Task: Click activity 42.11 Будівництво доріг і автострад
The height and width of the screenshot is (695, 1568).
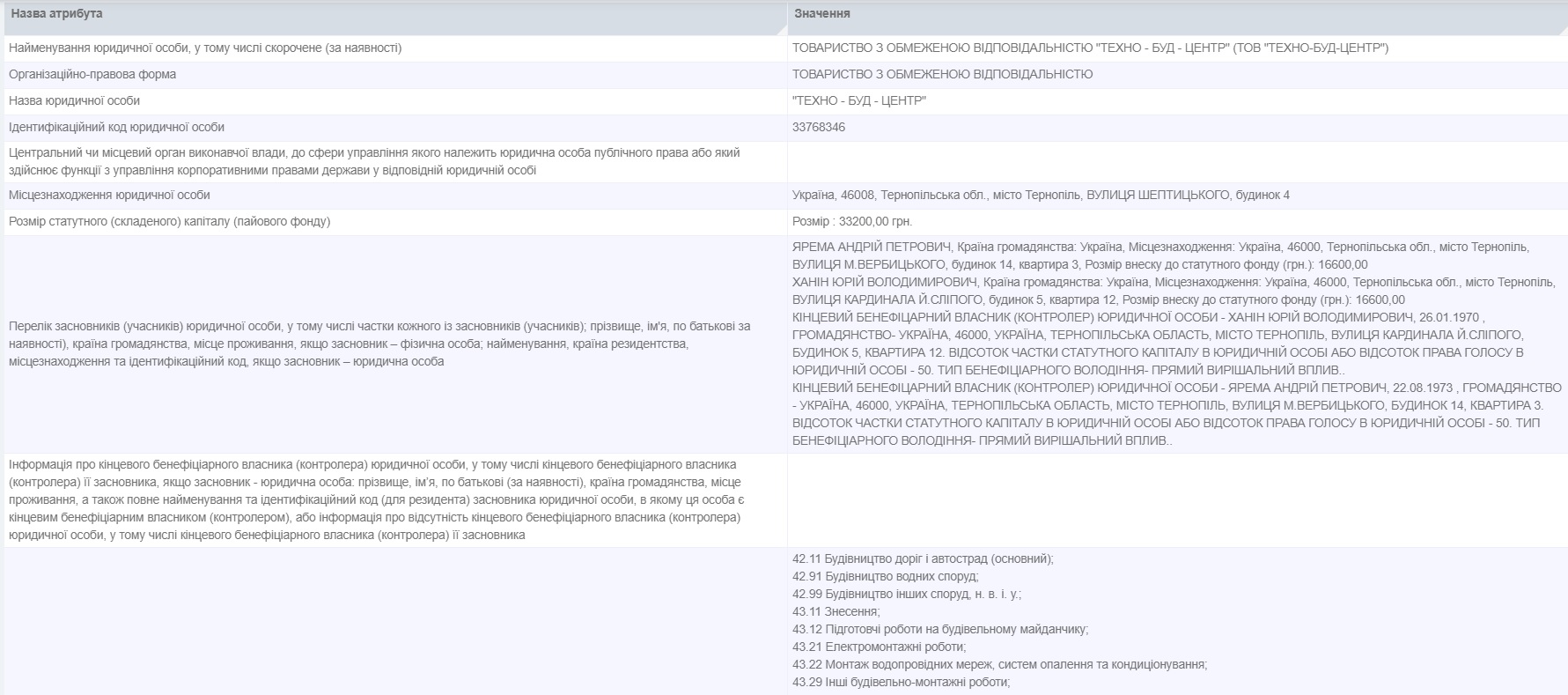Action: [923, 559]
